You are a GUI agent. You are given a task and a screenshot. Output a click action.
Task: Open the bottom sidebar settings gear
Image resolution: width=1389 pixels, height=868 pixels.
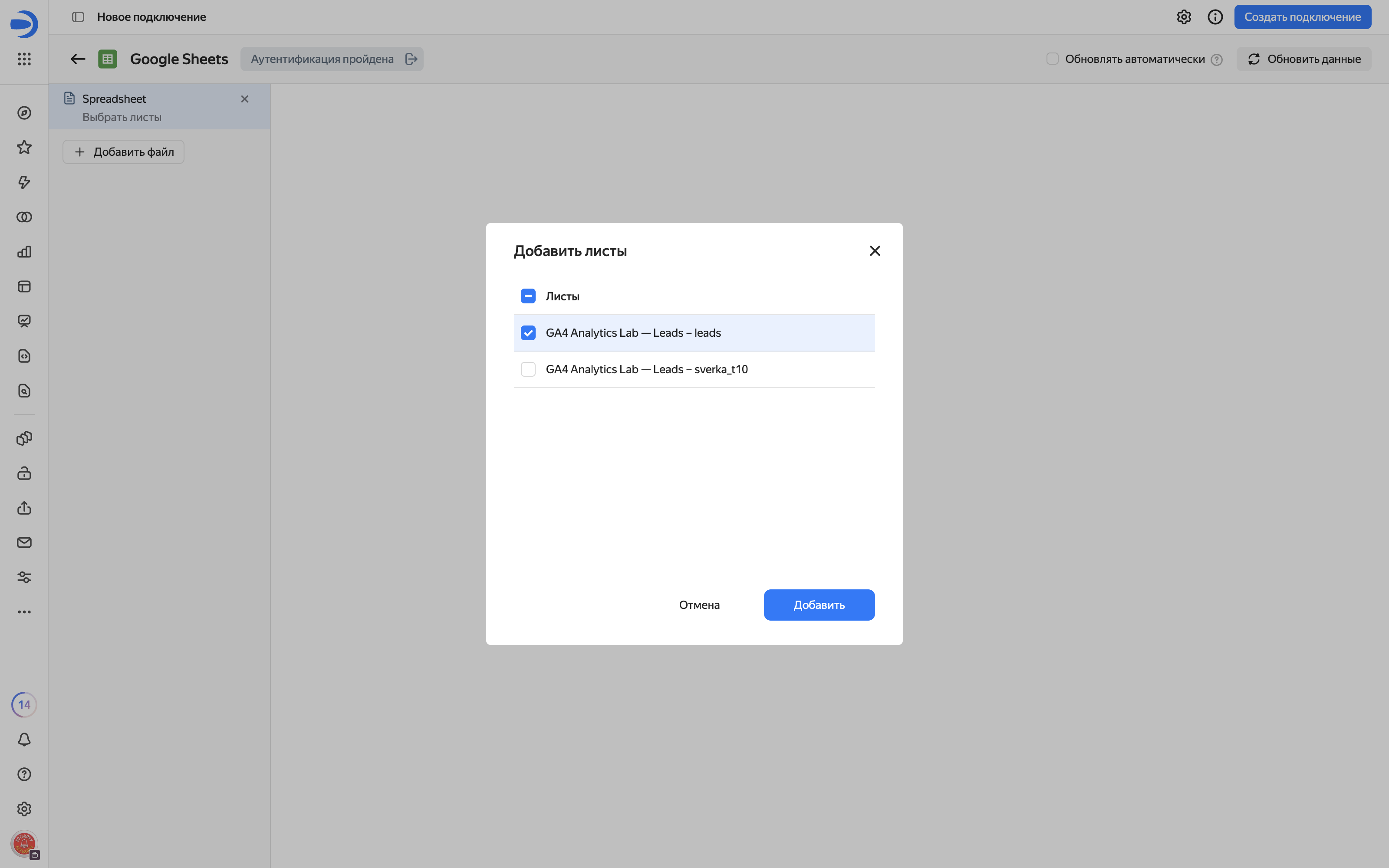click(24, 809)
